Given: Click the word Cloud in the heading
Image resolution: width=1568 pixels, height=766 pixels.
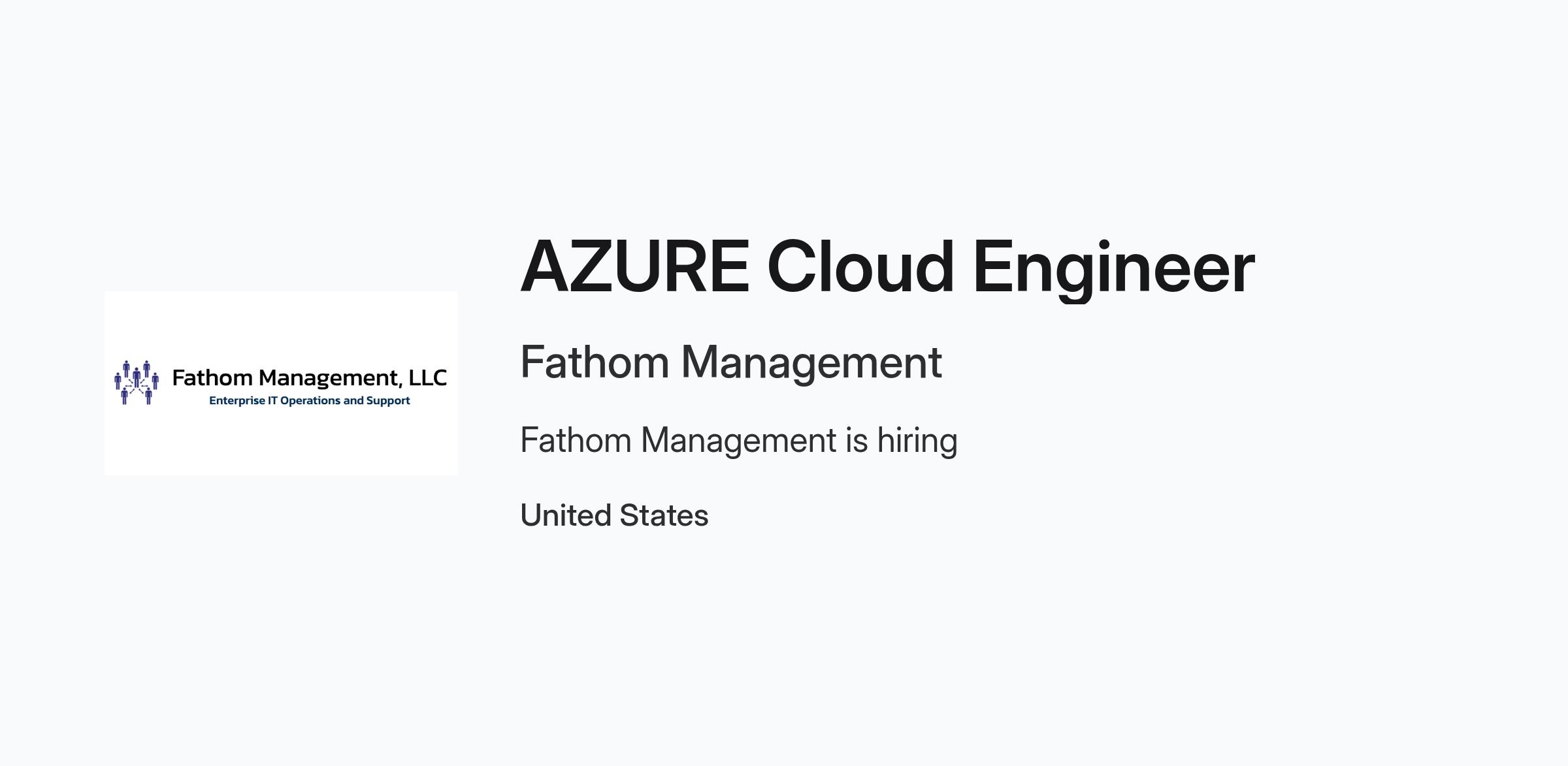Looking at the screenshot, I should (x=861, y=266).
